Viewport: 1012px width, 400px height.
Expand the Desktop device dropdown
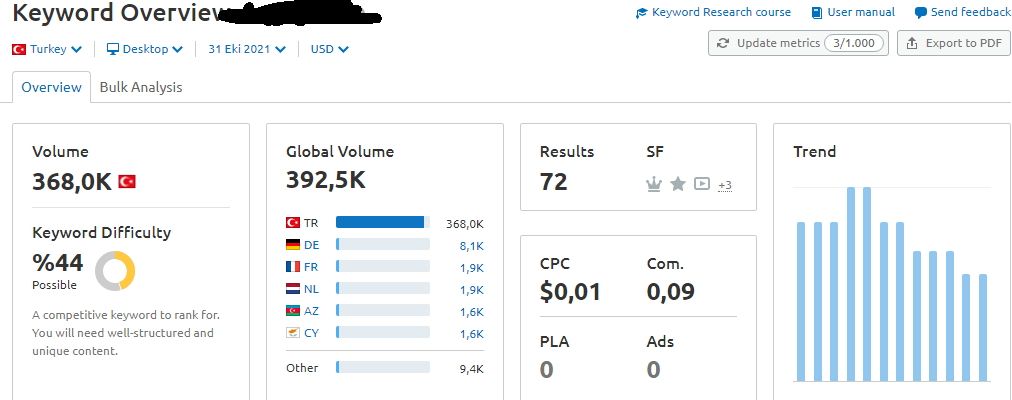(145, 49)
